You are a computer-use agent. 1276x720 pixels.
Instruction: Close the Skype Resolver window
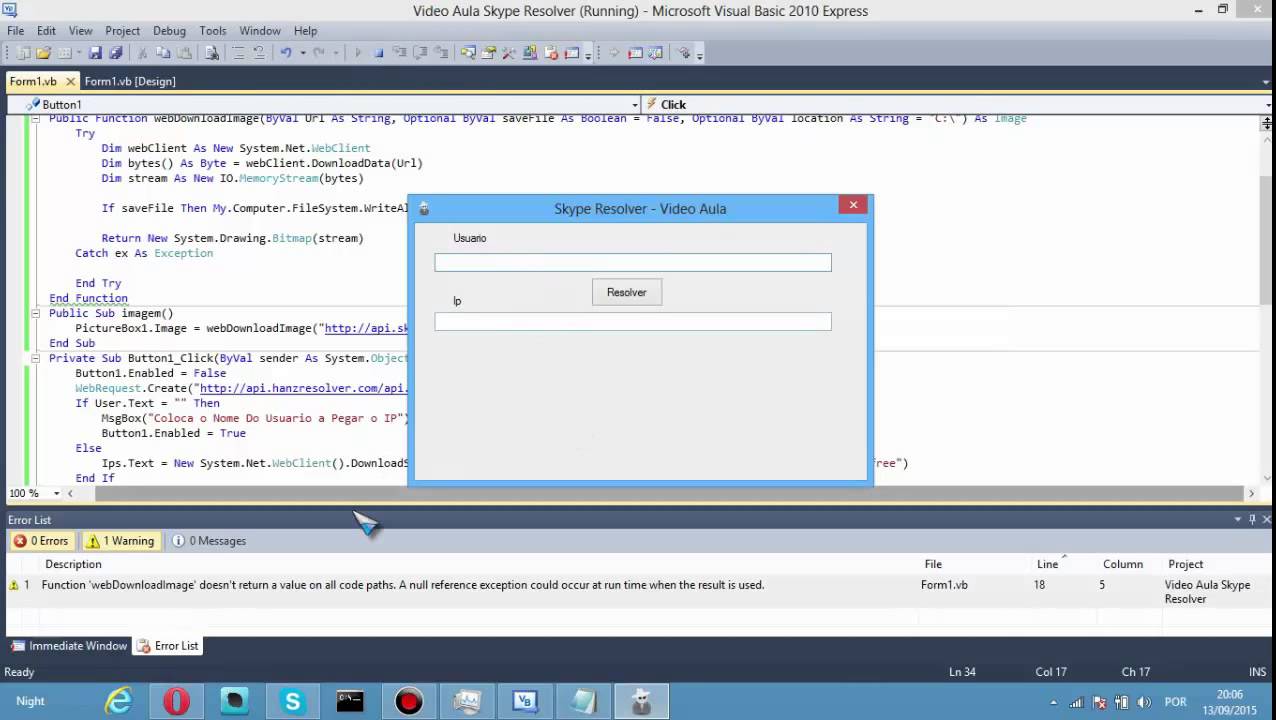(853, 205)
